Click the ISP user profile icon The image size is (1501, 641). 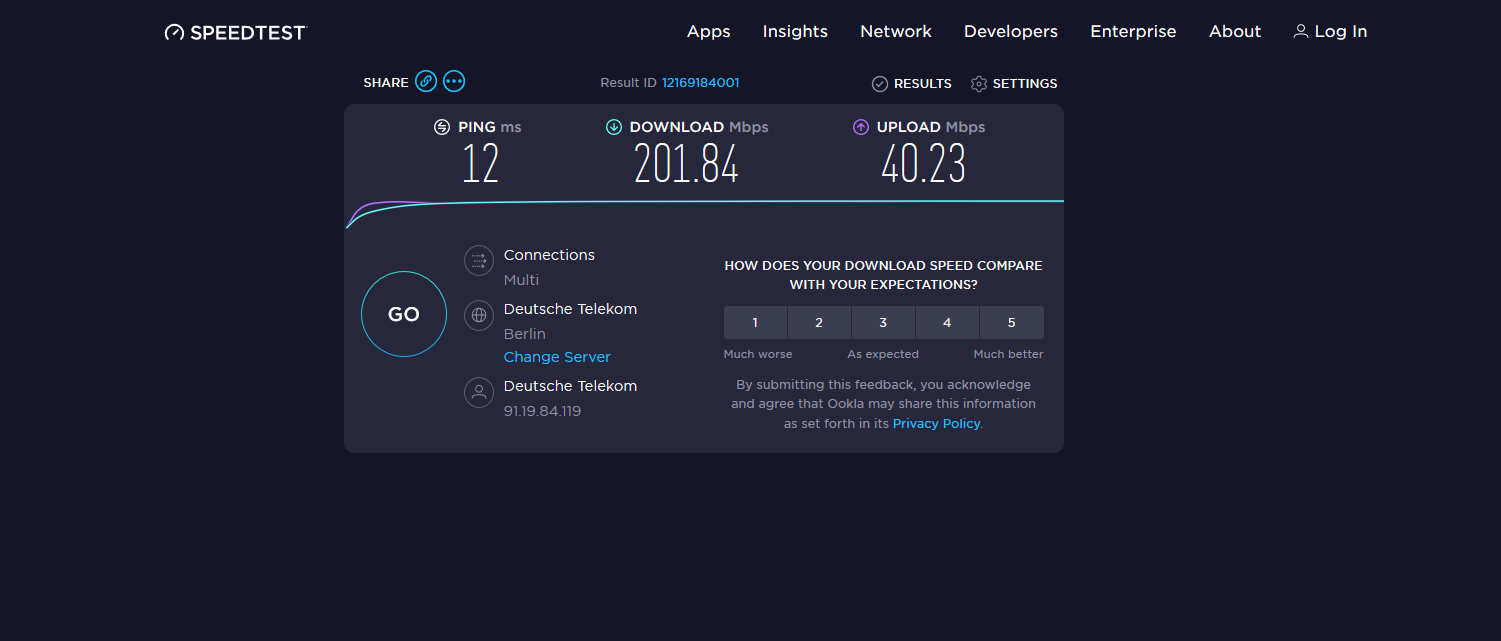click(x=479, y=392)
